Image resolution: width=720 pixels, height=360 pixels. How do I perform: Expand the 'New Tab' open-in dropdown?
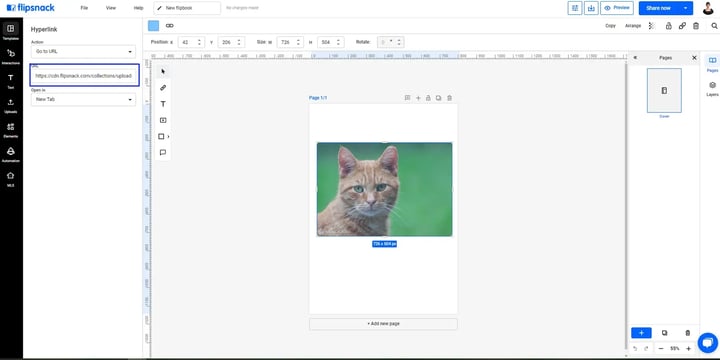coord(83,99)
